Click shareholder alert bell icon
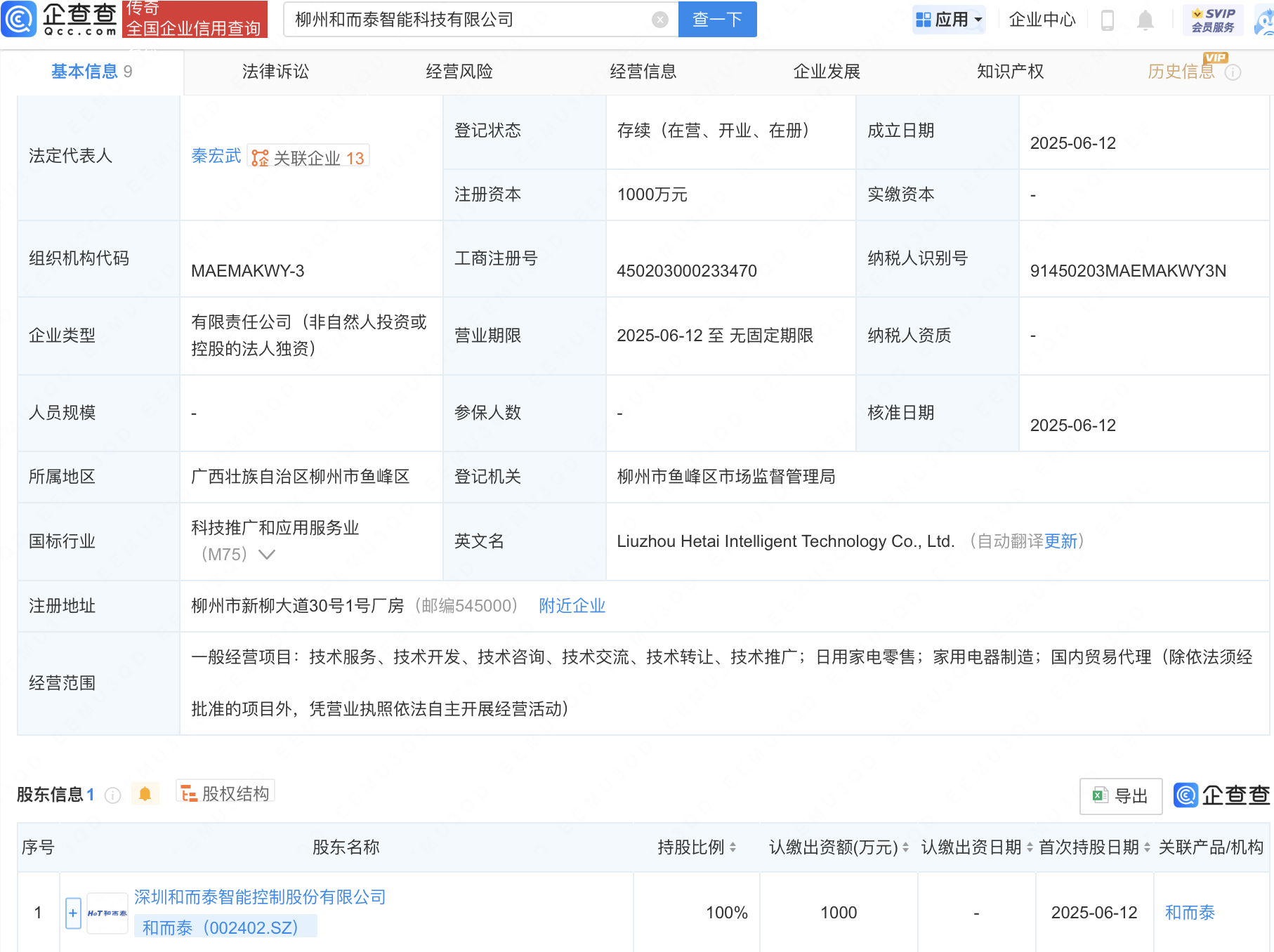1274x952 pixels. click(x=145, y=794)
